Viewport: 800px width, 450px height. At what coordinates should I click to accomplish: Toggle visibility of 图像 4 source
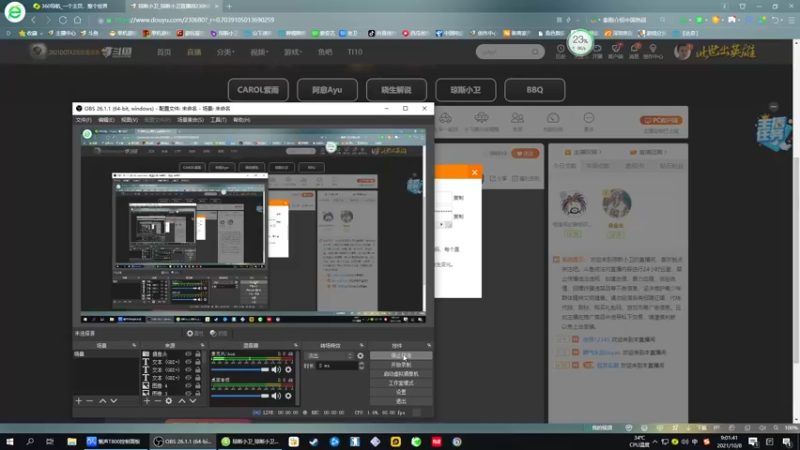188,386
